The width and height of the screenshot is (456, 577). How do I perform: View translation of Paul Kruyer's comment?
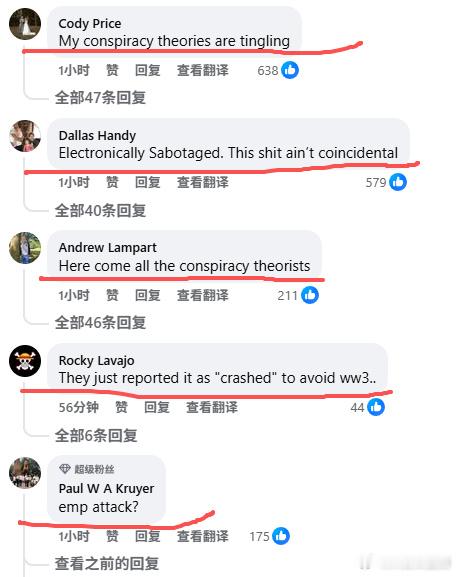(x=203, y=536)
